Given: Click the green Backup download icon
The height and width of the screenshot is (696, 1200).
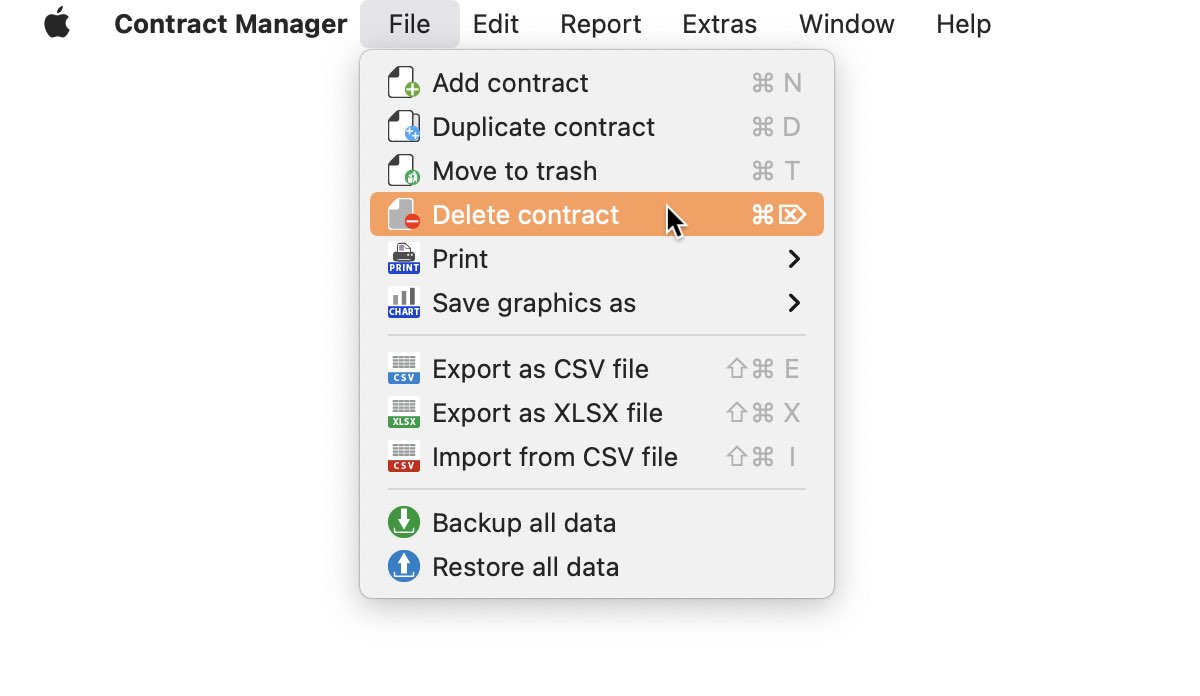Looking at the screenshot, I should point(404,523).
